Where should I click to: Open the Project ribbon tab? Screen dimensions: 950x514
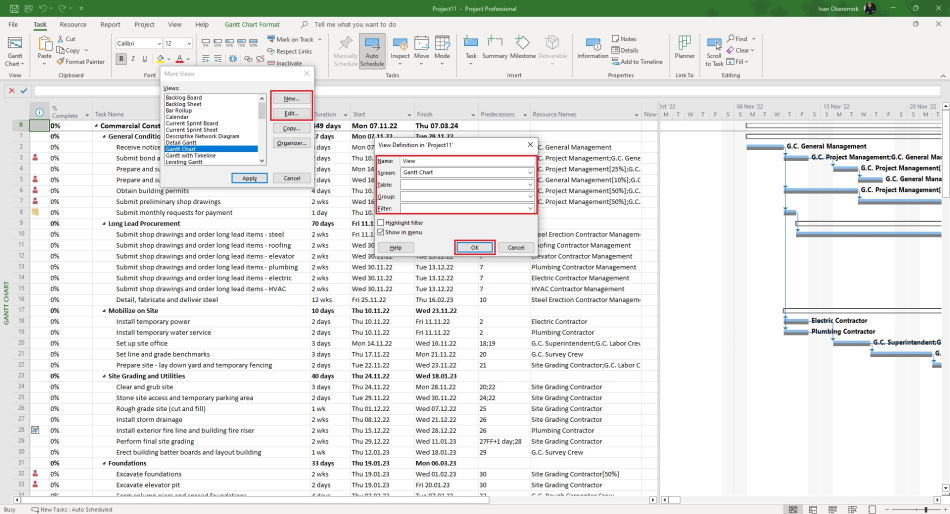(144, 24)
